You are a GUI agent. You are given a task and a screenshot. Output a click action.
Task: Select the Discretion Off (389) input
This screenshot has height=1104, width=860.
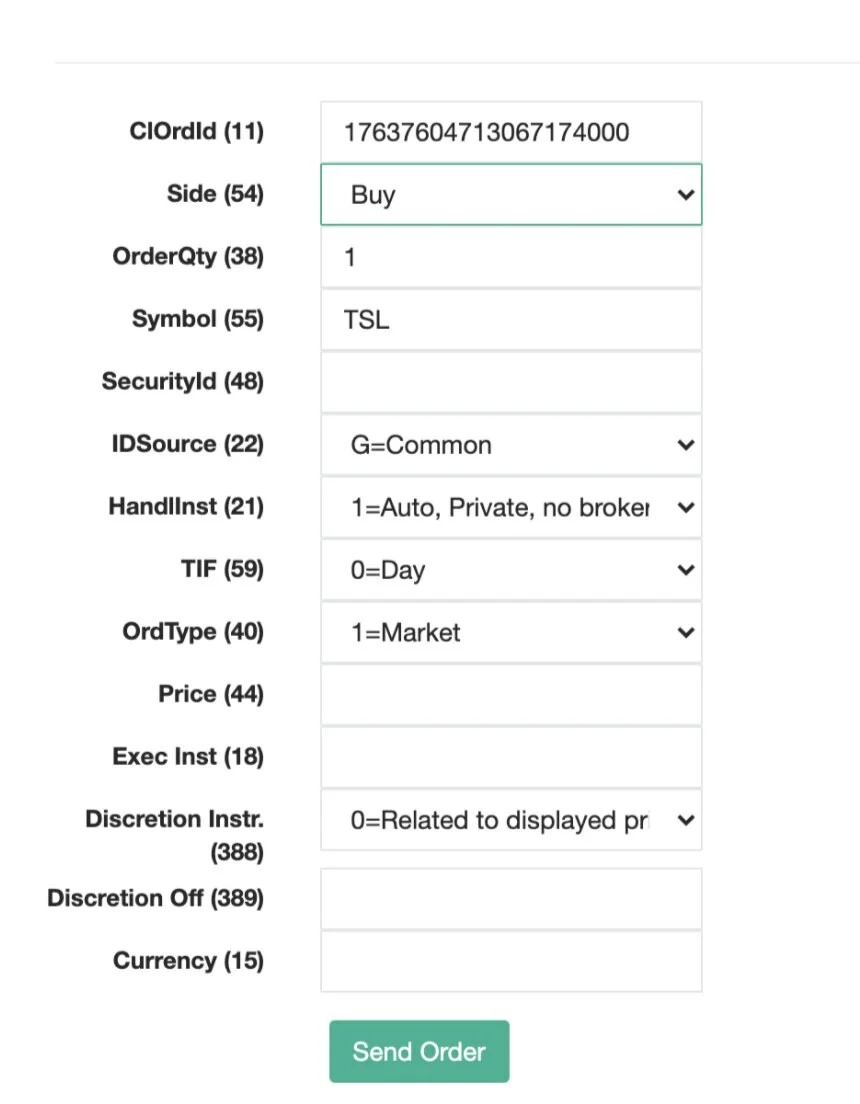(x=511, y=898)
